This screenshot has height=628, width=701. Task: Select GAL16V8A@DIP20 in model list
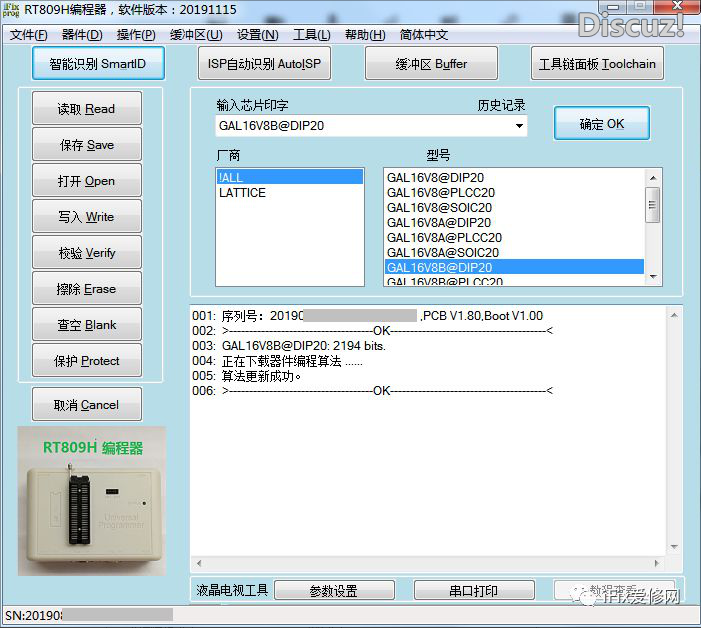point(514,223)
